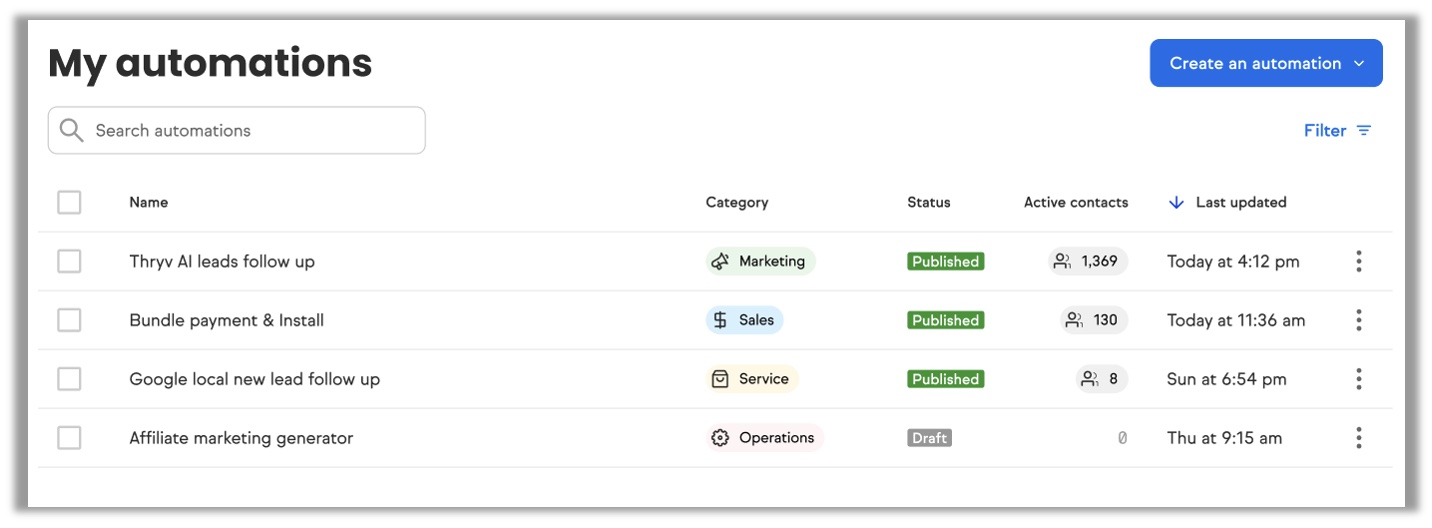This screenshot has height=528, width=1432.
Task: Click the Filter link
Action: [1325, 131]
